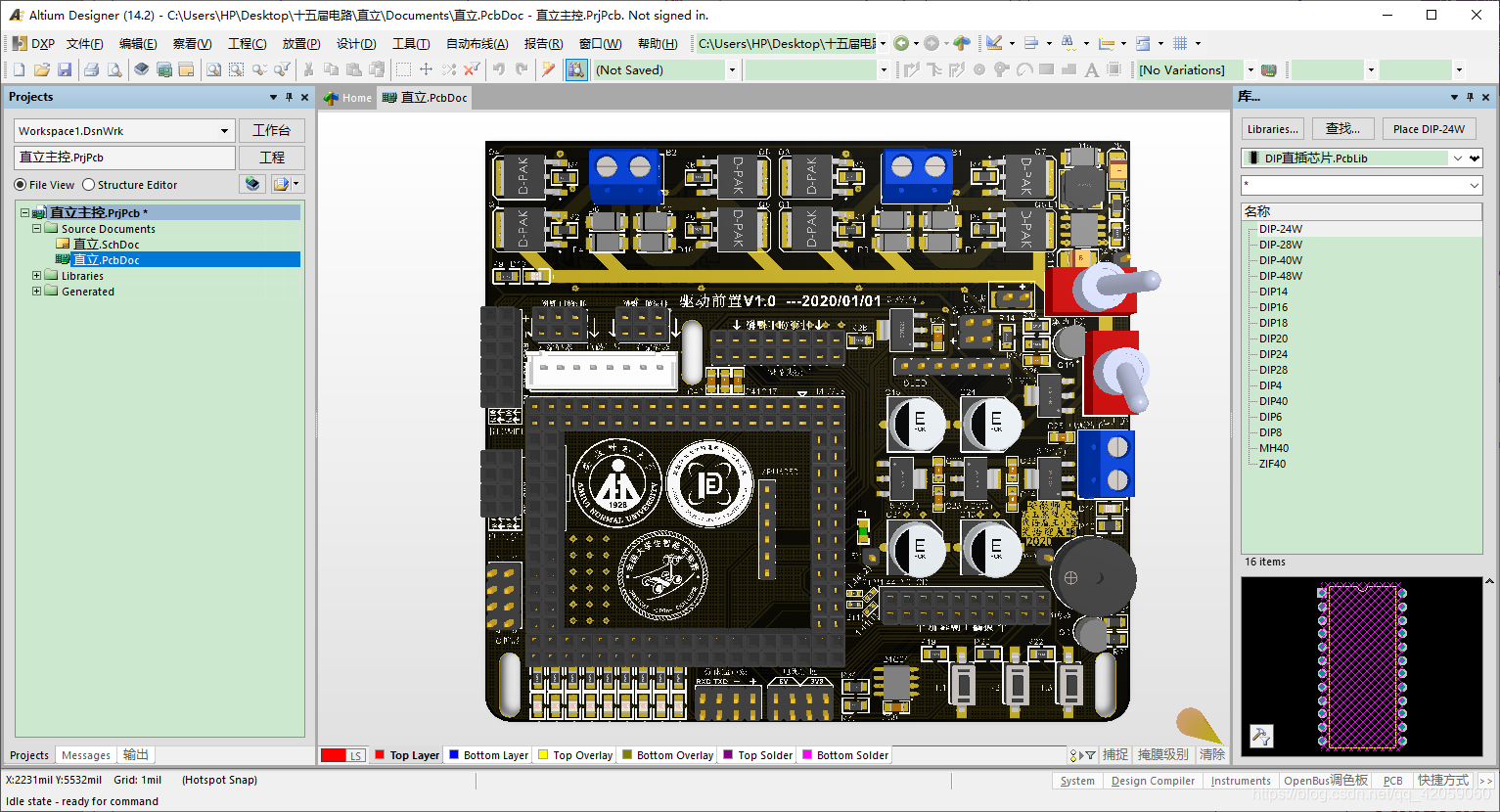This screenshot has width=1500, height=812.
Task: Click the move selection crosshair icon
Action: [426, 69]
